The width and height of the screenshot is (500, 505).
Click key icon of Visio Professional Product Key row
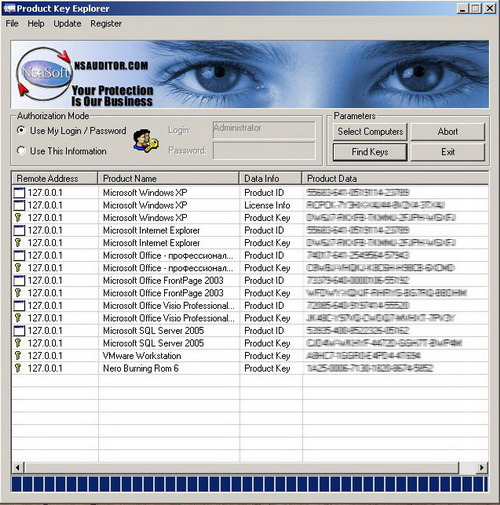pyautogui.click(x=18, y=318)
